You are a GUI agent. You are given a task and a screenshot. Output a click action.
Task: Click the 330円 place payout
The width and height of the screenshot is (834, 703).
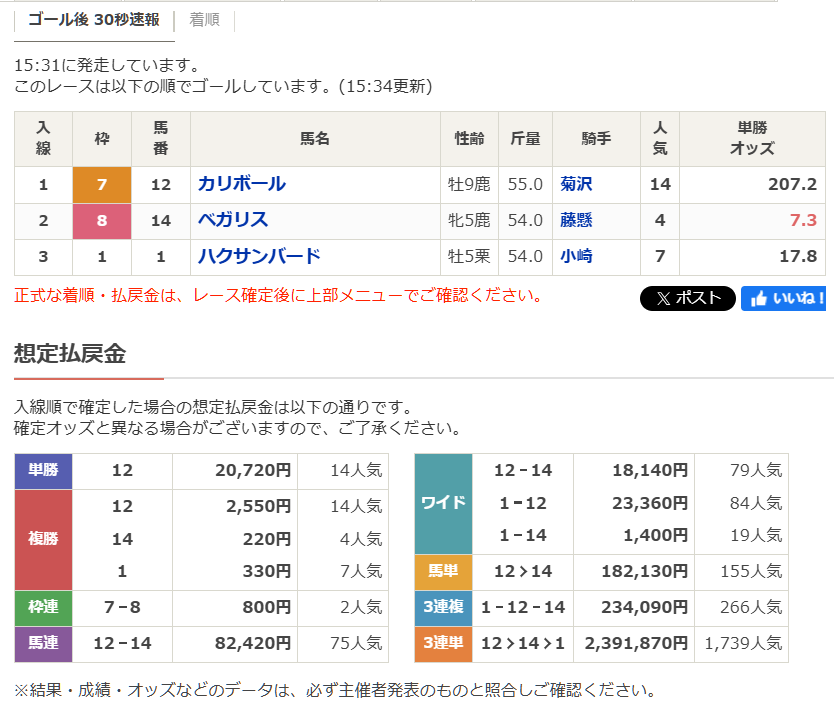pos(267,571)
